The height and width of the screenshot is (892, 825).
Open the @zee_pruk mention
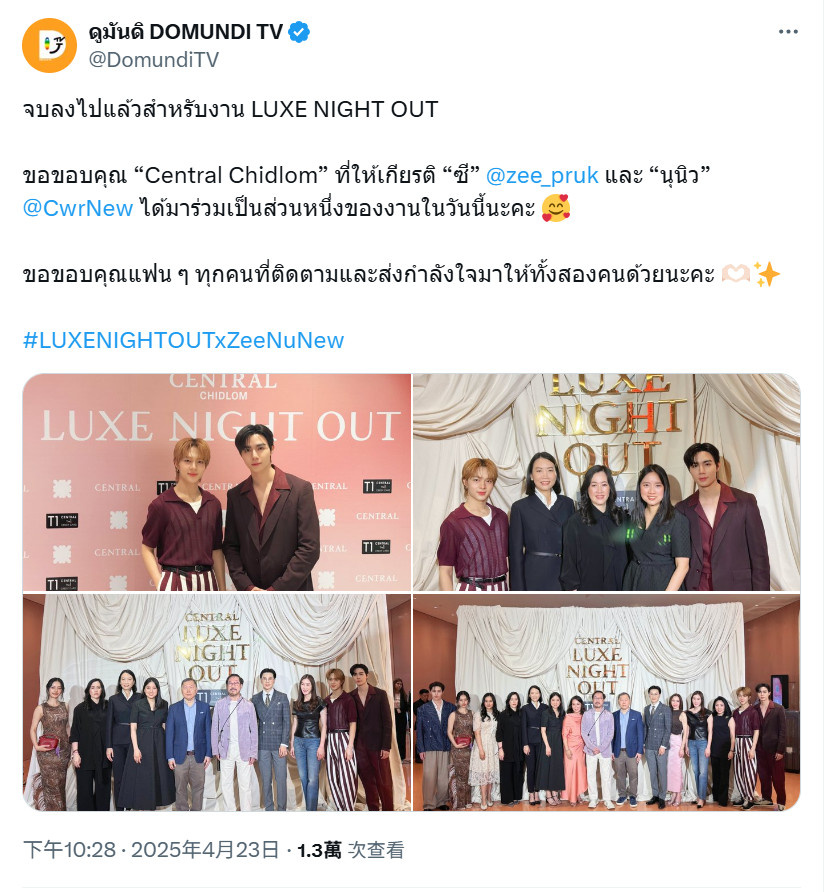[542, 175]
